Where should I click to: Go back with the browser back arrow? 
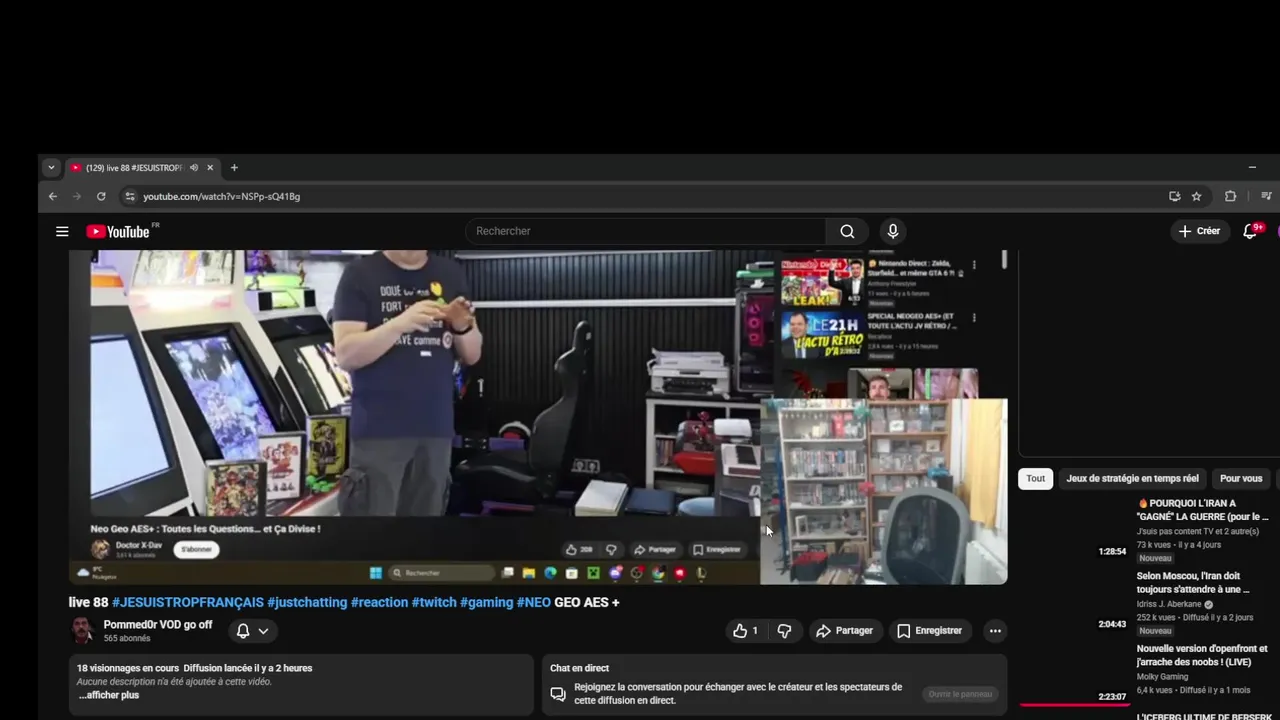[x=53, y=196]
